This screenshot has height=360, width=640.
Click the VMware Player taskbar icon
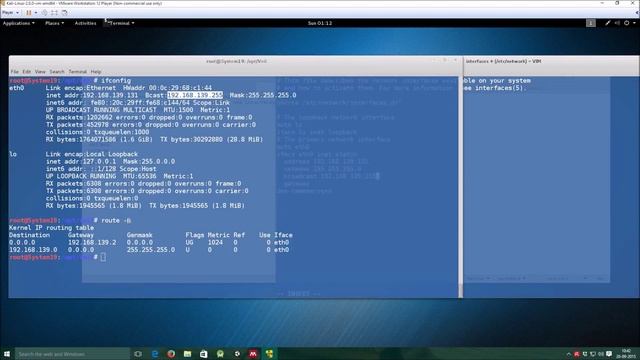269,354
